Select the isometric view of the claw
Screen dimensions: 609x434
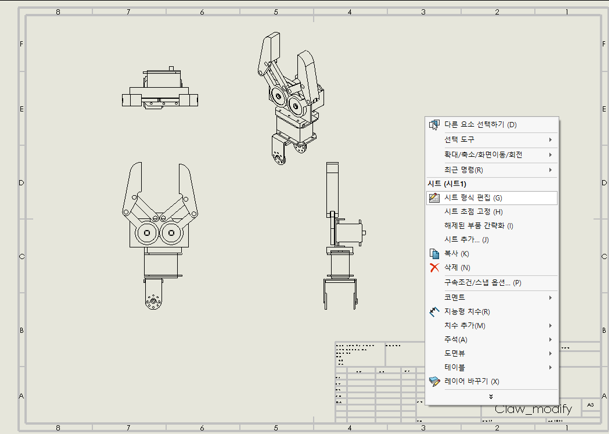click(x=291, y=99)
